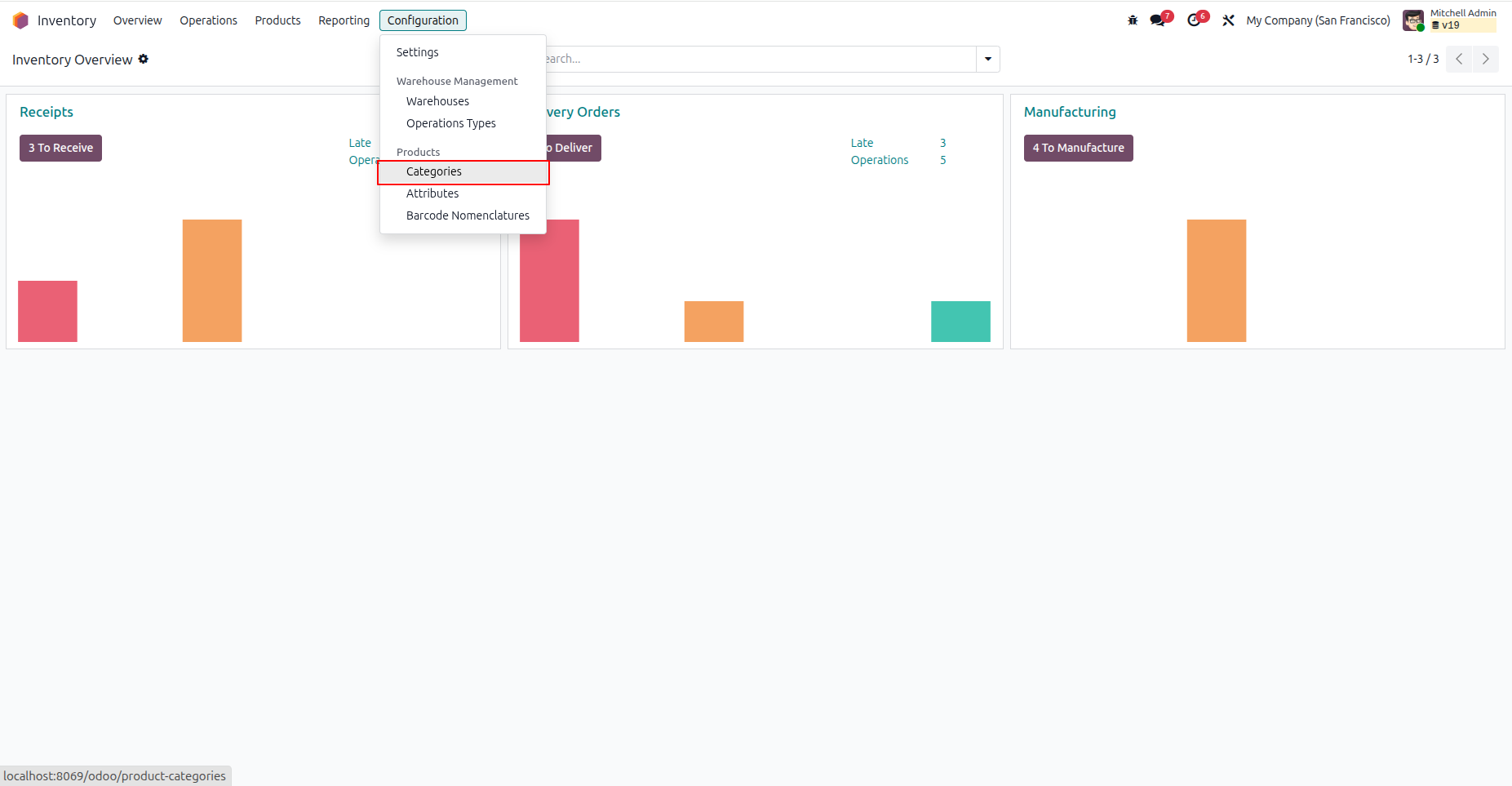This screenshot has height=786, width=1512.
Task: Collapse the Configuration menu
Action: 423,20
